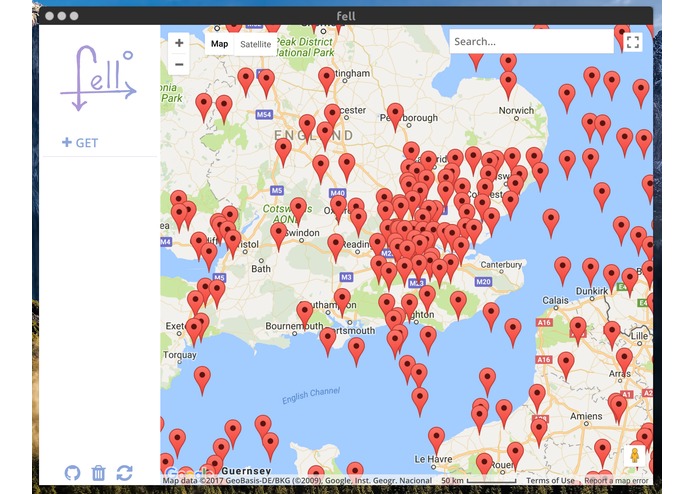Focus the Search... input field
This screenshot has width=695, height=494.
click(531, 42)
